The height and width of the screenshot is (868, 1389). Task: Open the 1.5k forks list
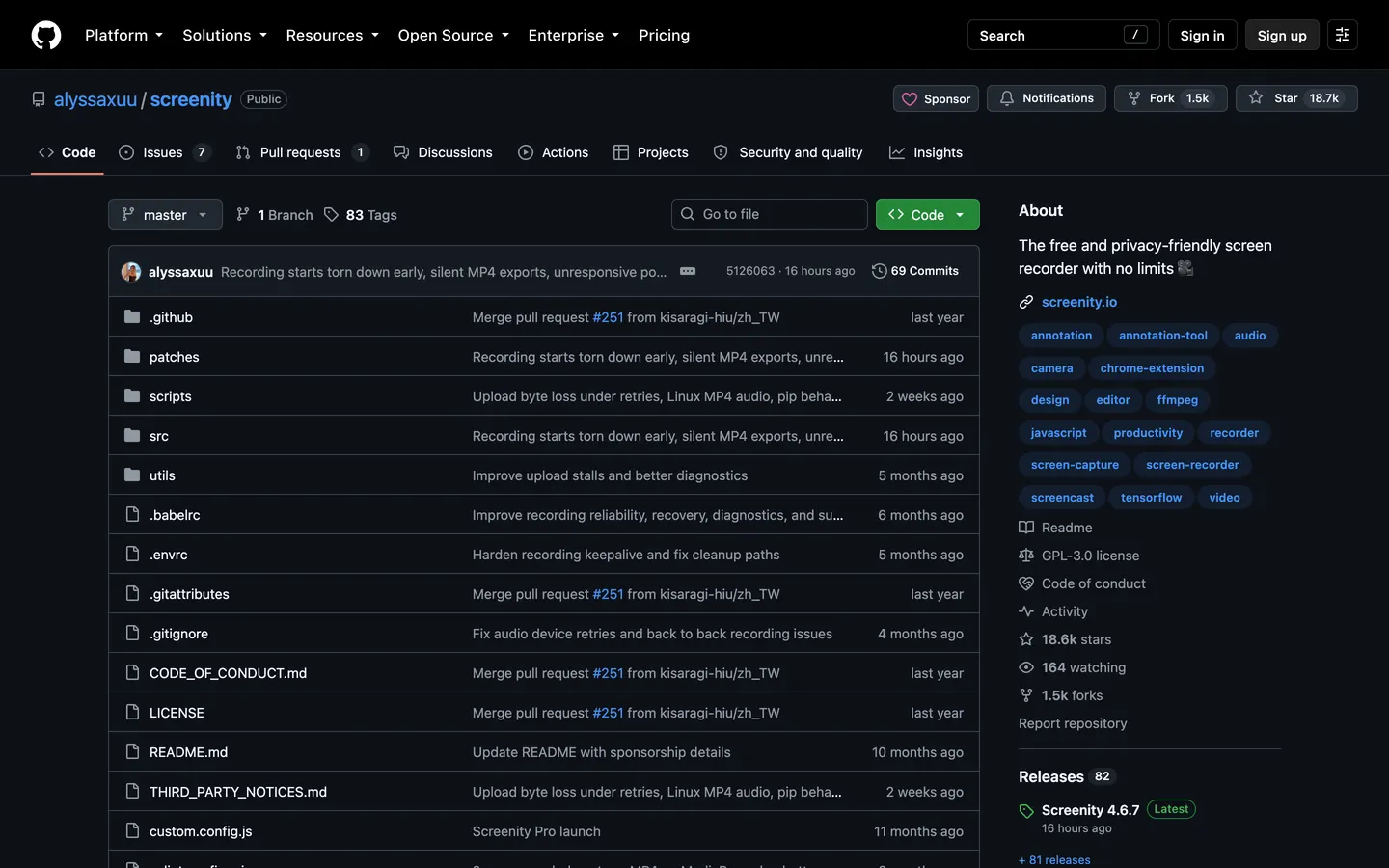1061,695
